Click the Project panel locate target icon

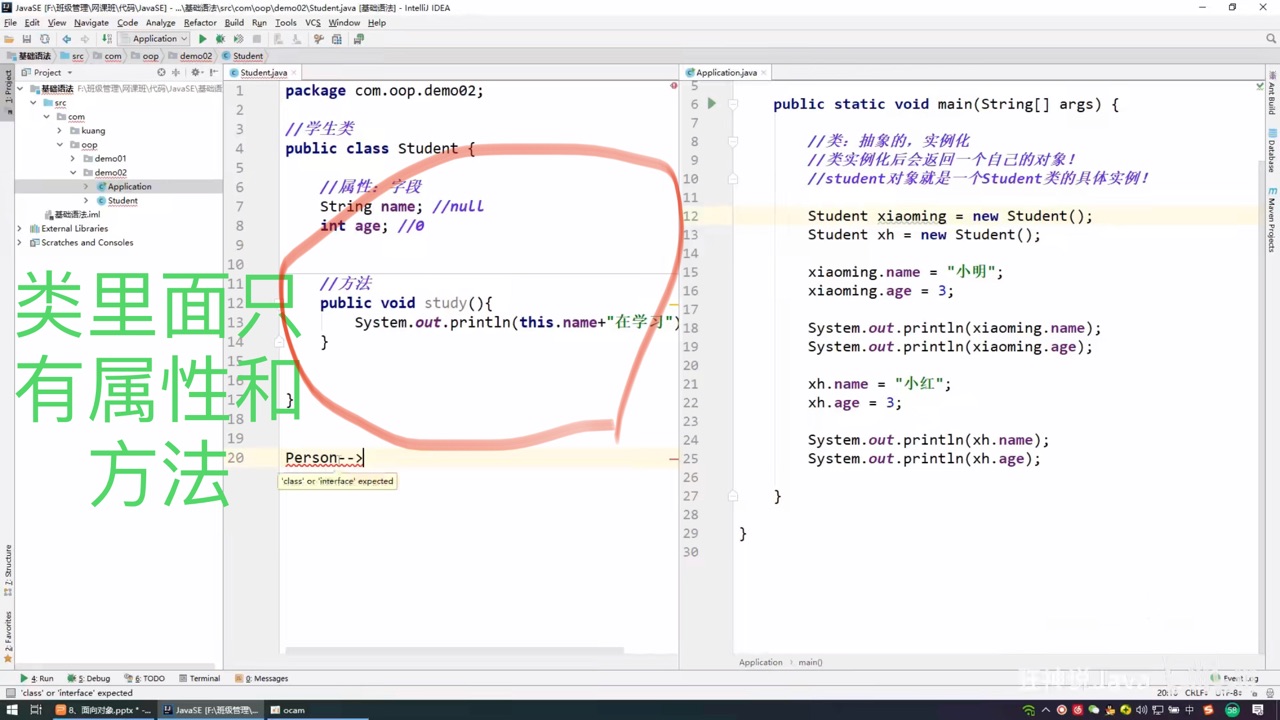tap(161, 72)
